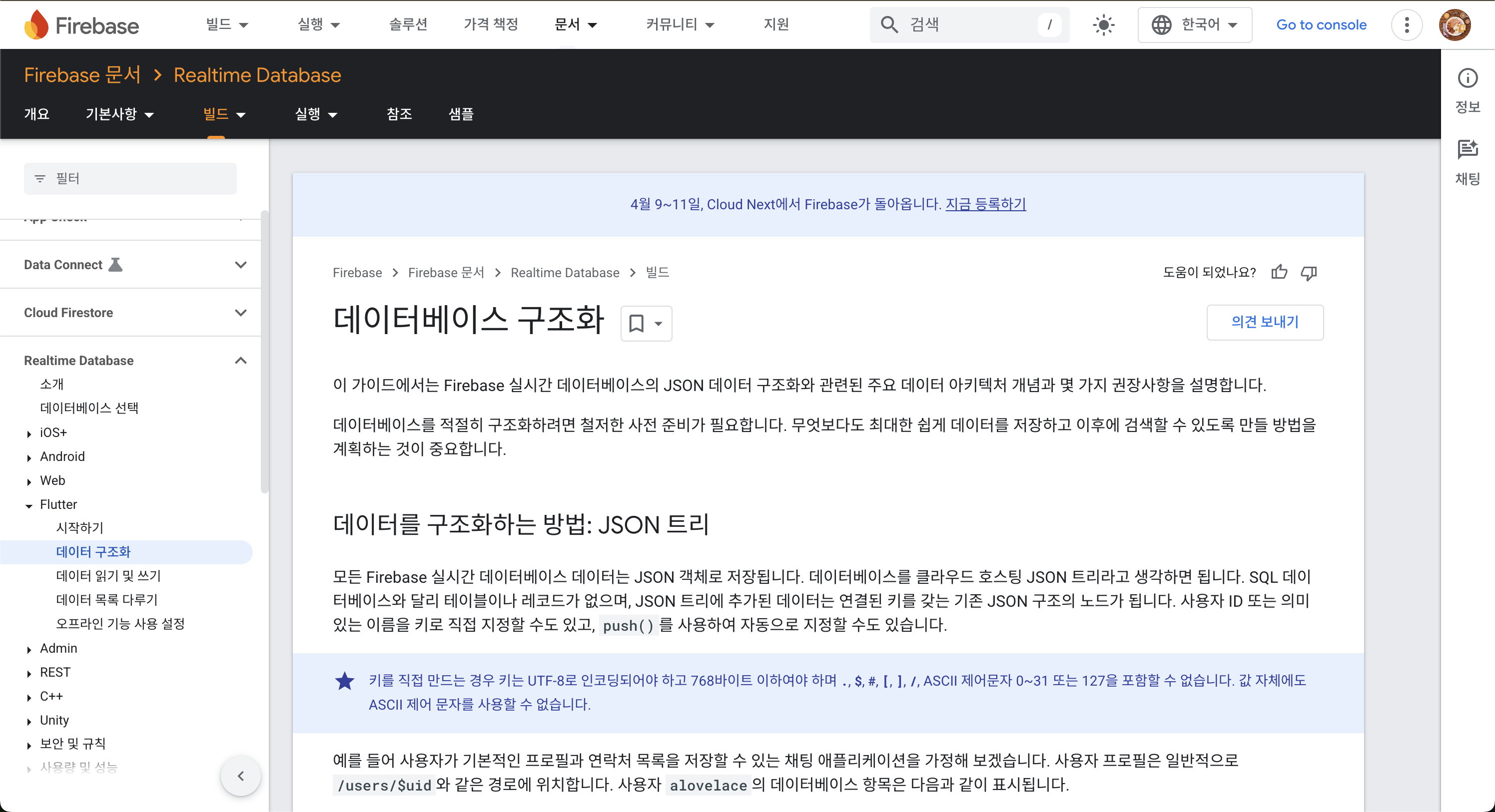Click the 가격 책정 menu item
This screenshot has height=812, width=1495.
491,24
